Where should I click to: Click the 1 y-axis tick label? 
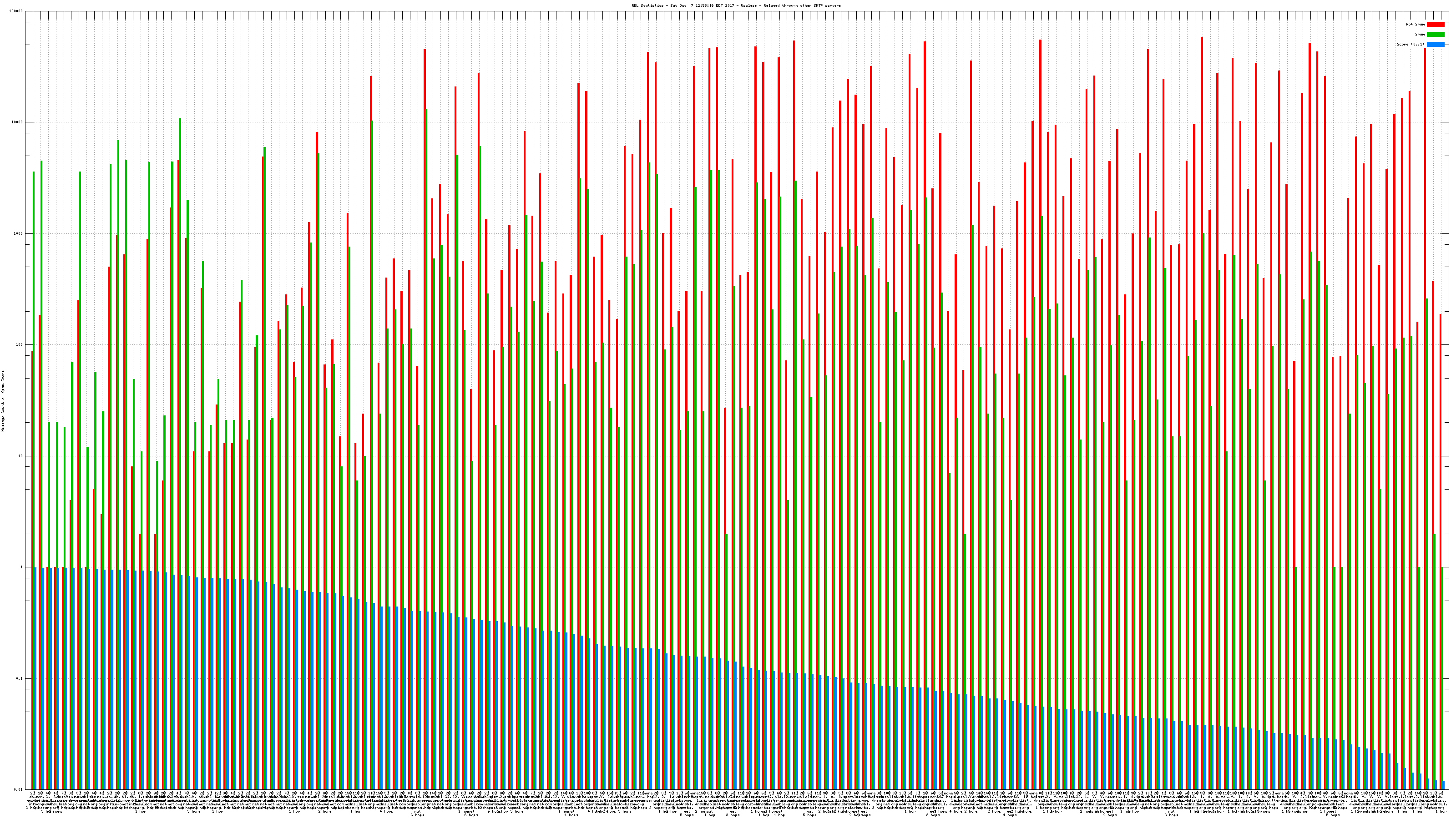(x=22, y=567)
